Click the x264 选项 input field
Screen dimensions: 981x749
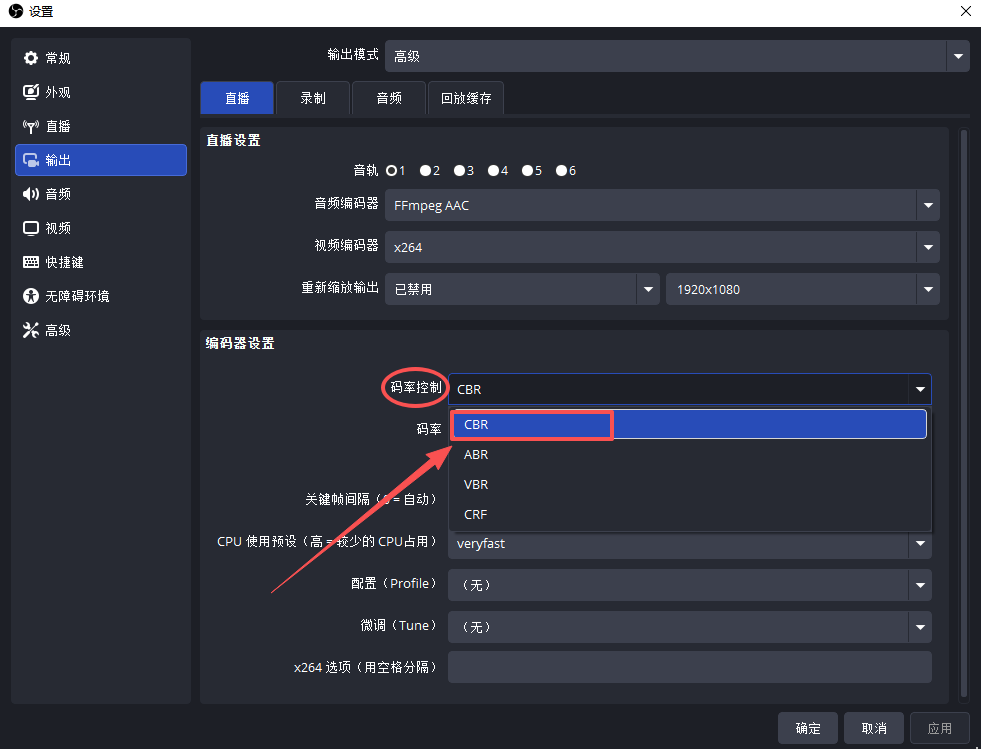pos(689,667)
